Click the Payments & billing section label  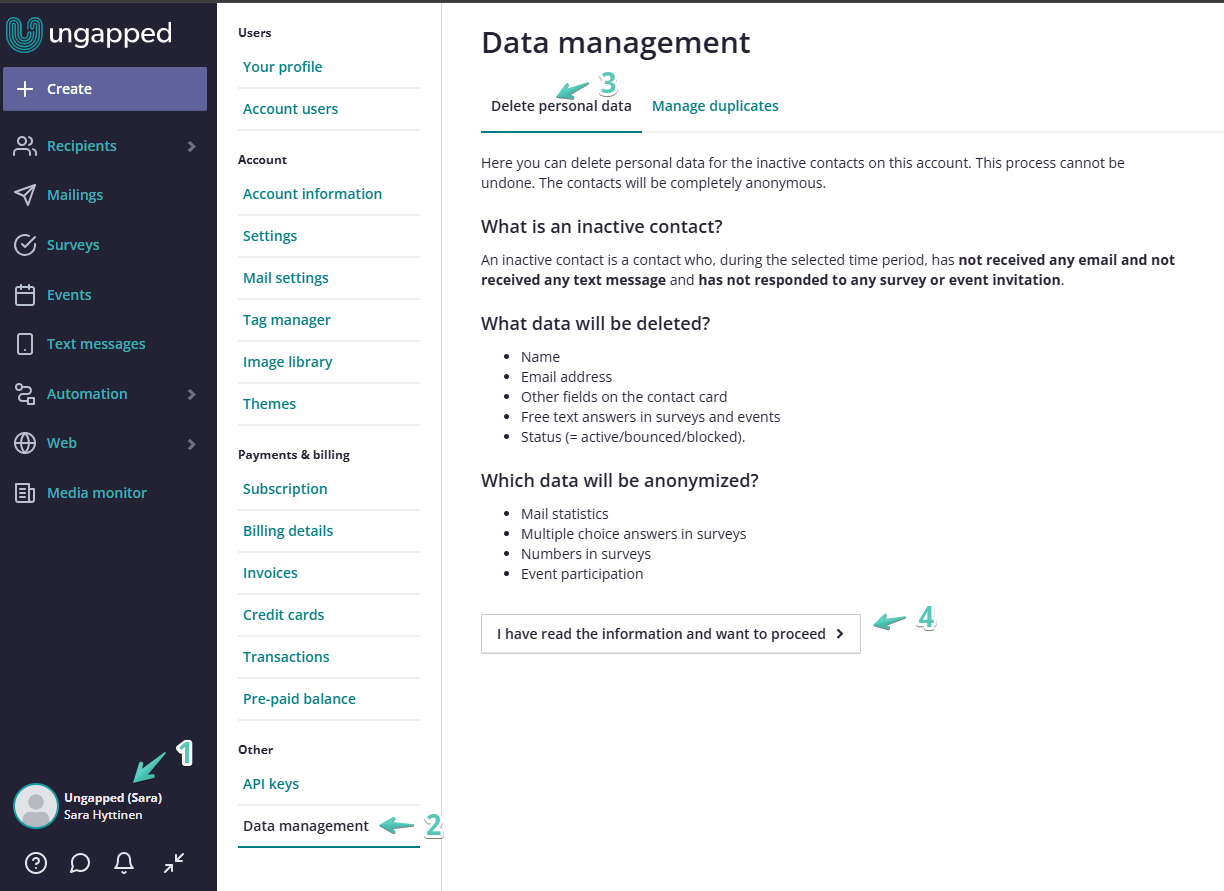294,455
